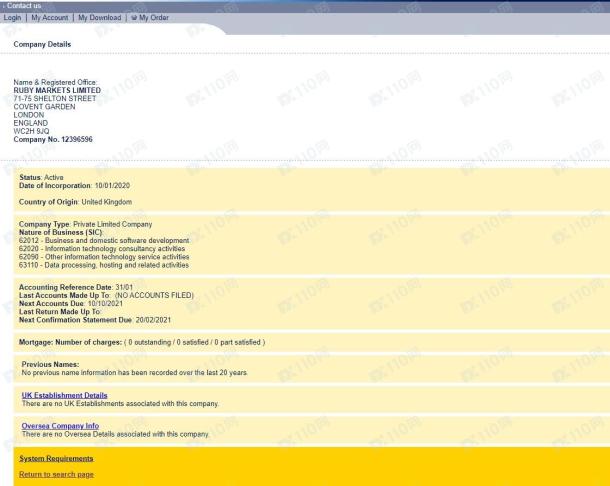Click postcode WC2H 9JQ
The image size is (610, 486).
pyautogui.click(x=32, y=131)
